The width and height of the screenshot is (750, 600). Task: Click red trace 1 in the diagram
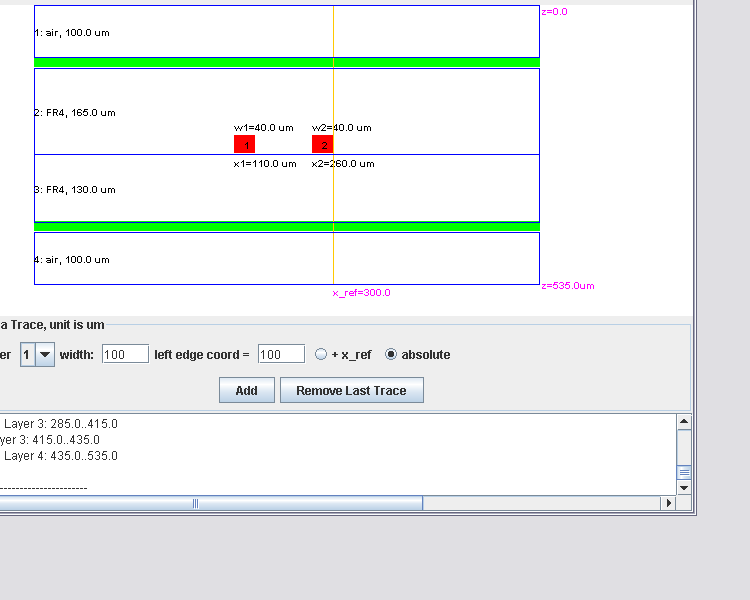244,145
